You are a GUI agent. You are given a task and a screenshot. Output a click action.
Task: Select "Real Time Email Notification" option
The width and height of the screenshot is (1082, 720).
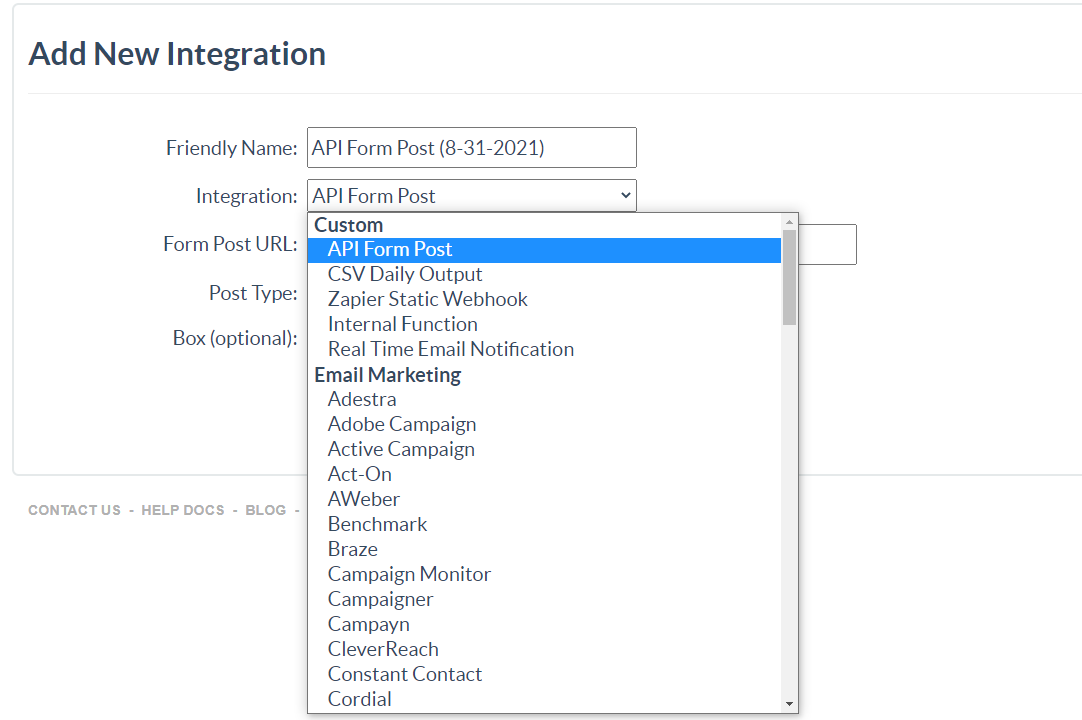pyautogui.click(x=450, y=348)
